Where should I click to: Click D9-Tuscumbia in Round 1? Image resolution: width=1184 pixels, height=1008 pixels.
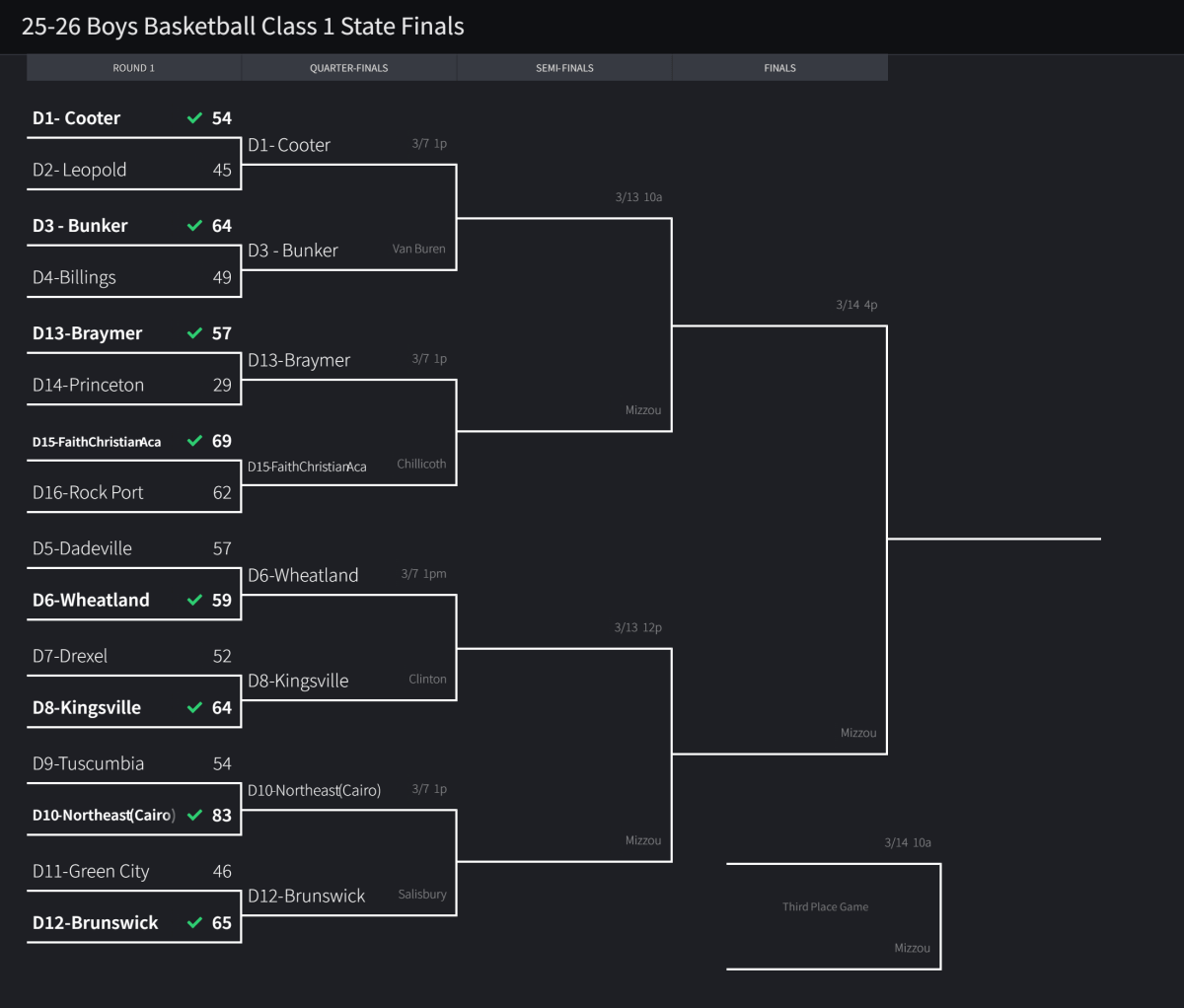click(x=88, y=763)
